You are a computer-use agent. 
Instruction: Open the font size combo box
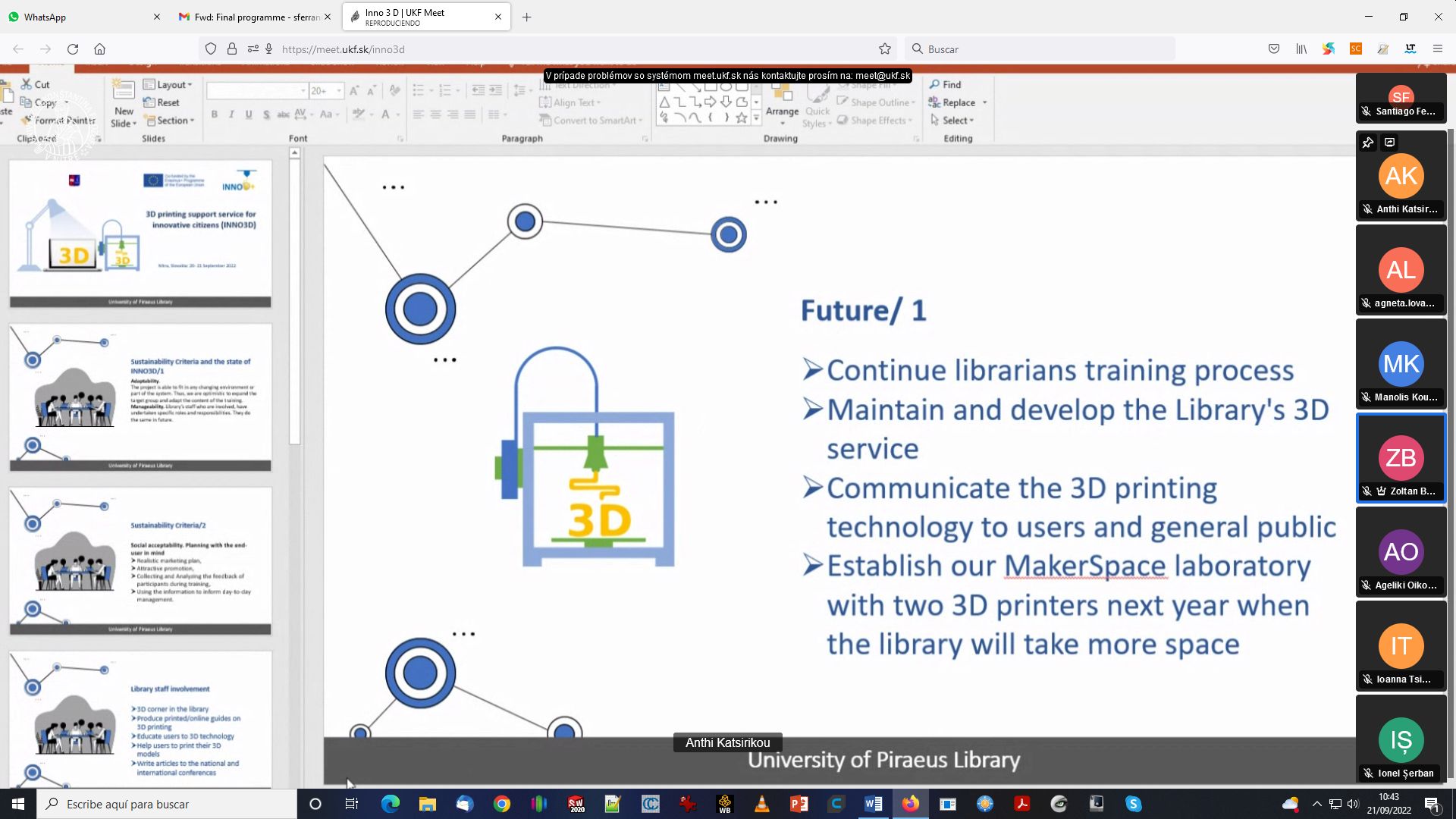tap(326, 91)
